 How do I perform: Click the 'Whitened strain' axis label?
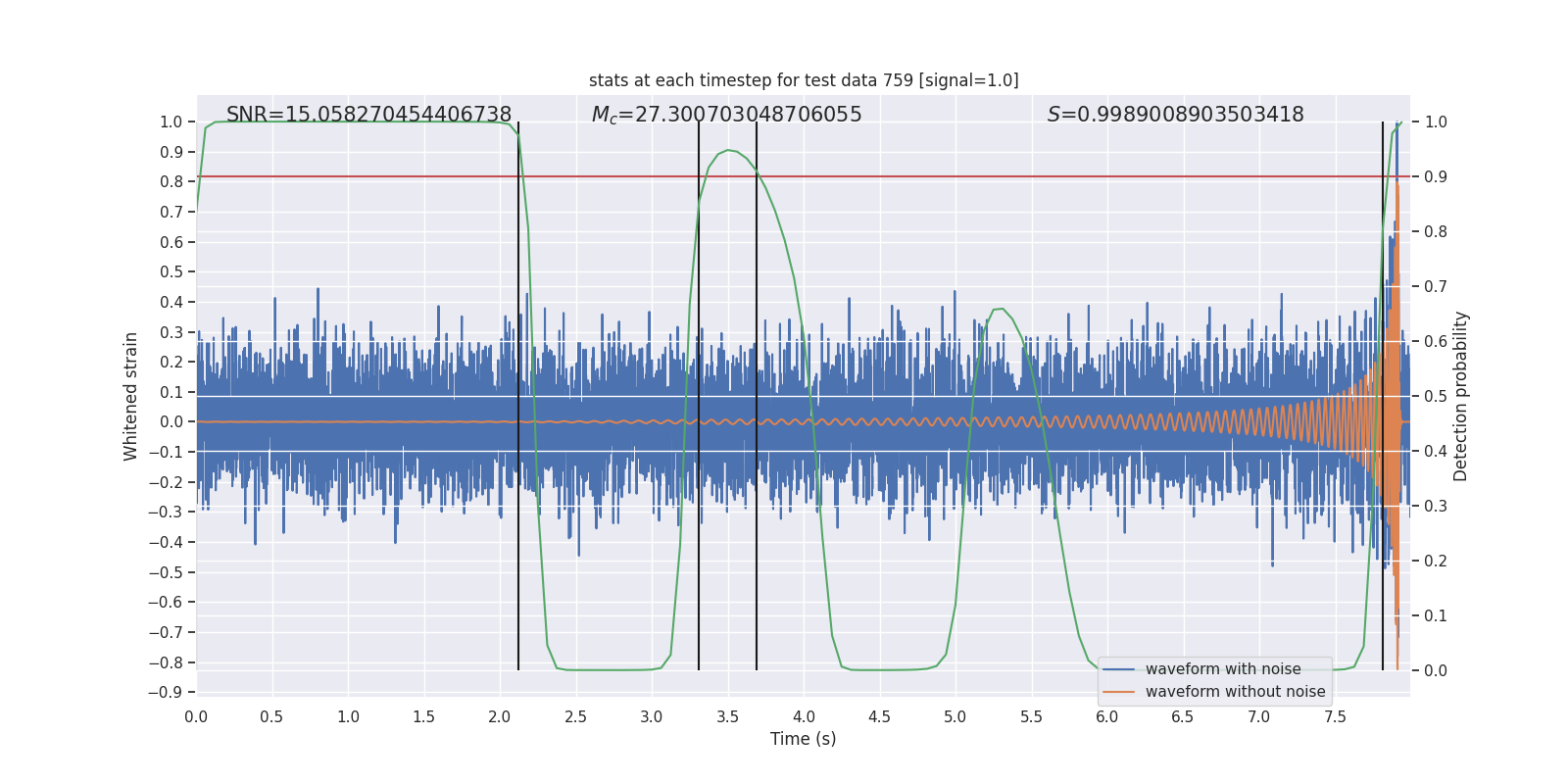(131, 396)
